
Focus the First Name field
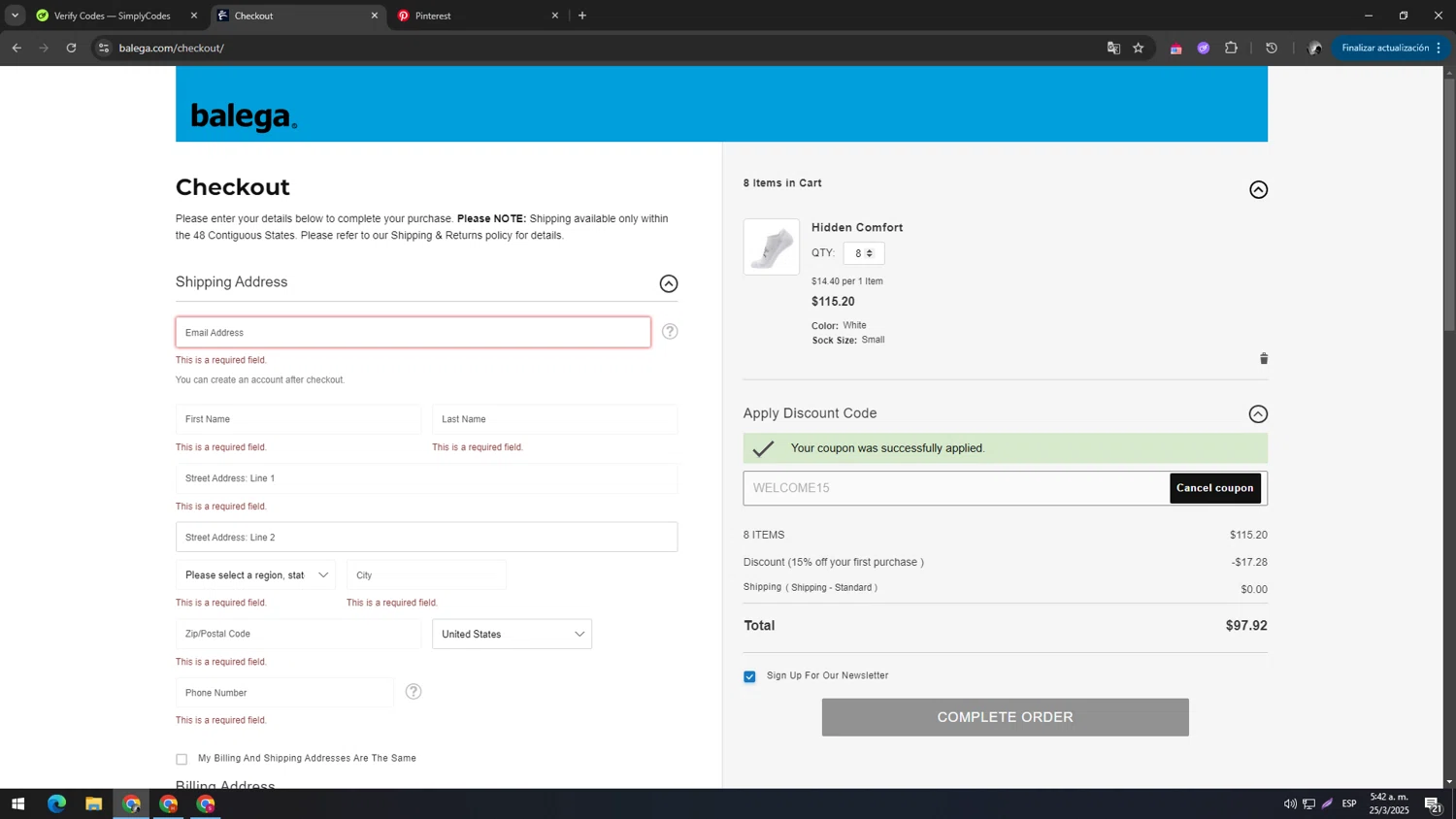[298, 419]
